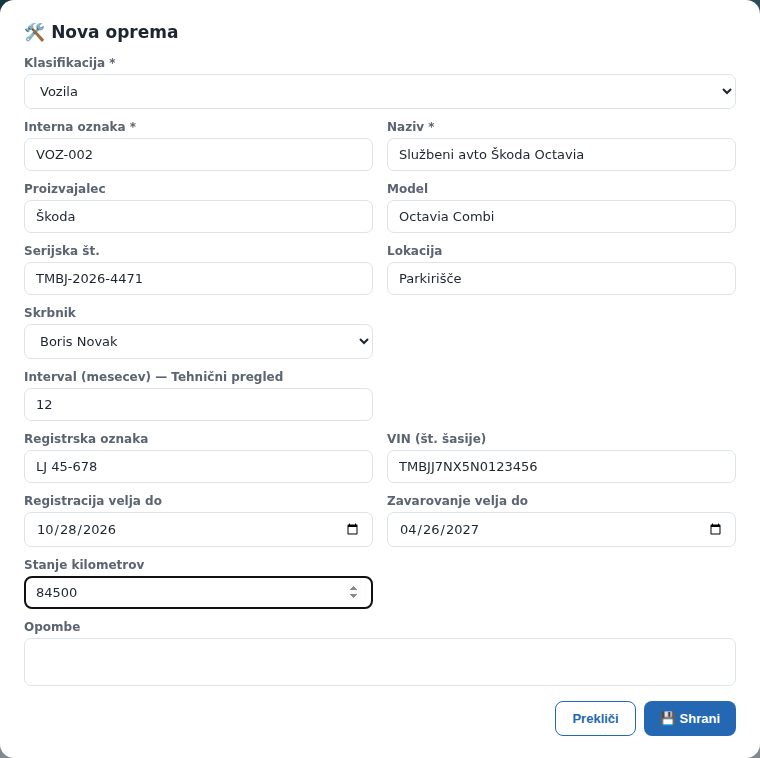This screenshot has height=758, width=760.
Task: Focus the Interna oznaka field VOZ-002
Action: click(198, 155)
